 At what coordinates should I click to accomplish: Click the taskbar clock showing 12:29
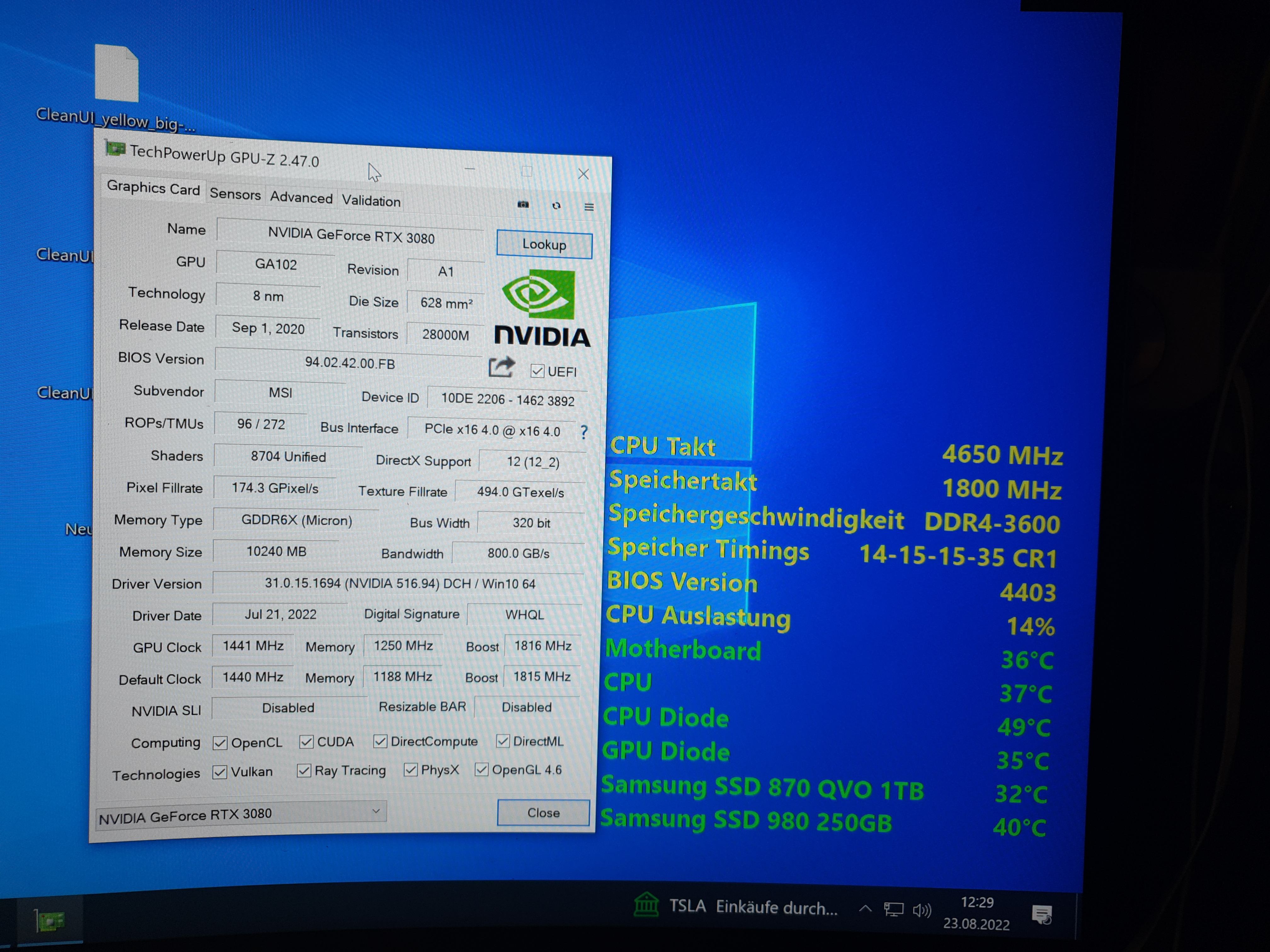click(977, 903)
